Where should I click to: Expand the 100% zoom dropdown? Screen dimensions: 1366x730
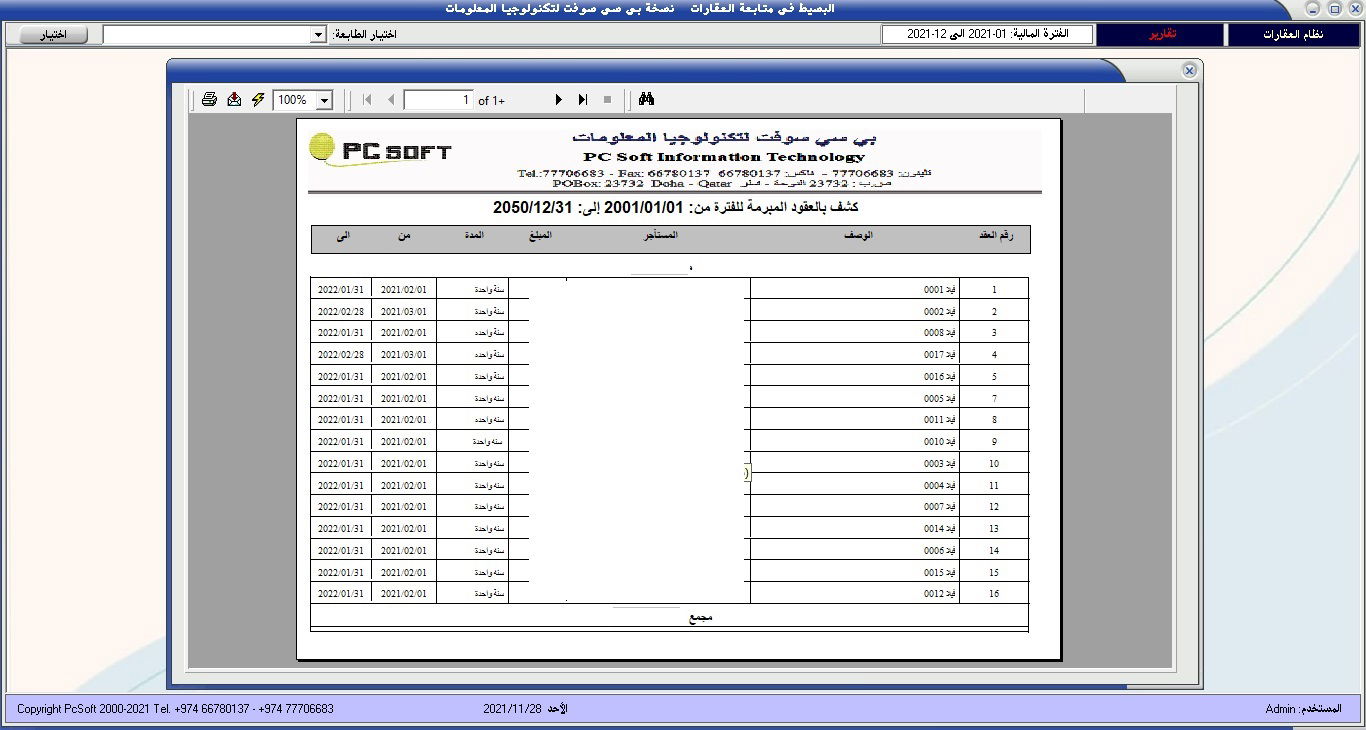pos(324,100)
